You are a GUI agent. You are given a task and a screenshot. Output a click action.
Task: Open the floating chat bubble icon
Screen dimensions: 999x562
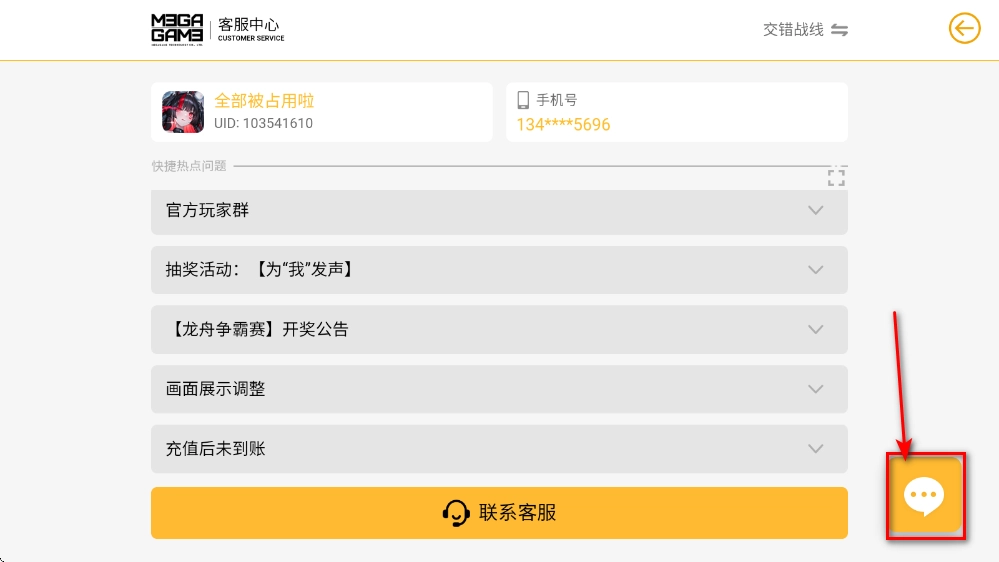coord(924,496)
